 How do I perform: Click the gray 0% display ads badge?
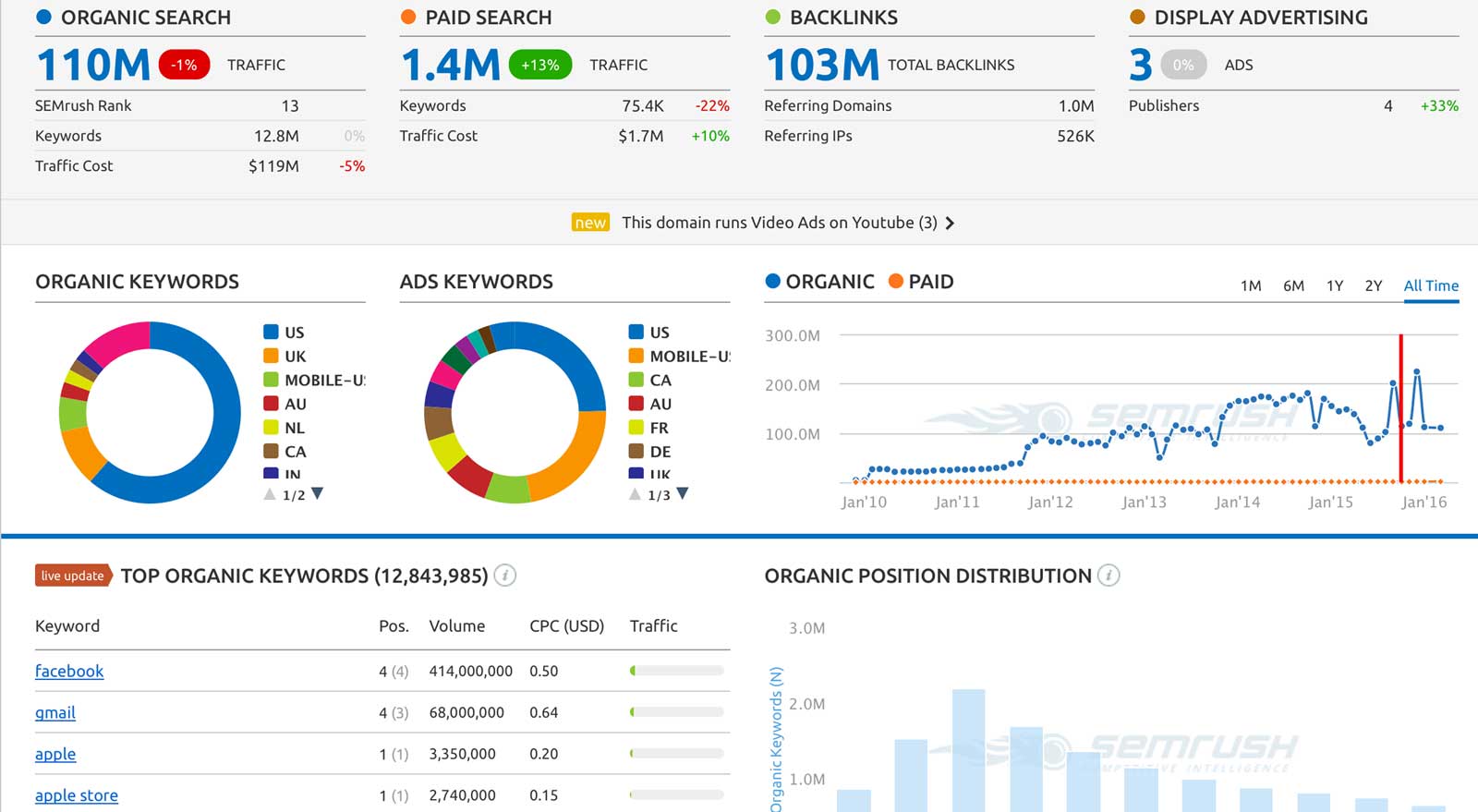1183,65
